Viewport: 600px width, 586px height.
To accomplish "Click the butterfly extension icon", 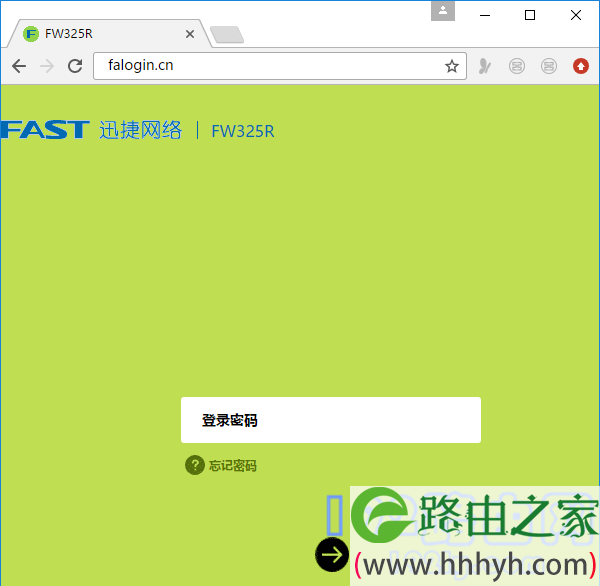I will coord(485,66).
